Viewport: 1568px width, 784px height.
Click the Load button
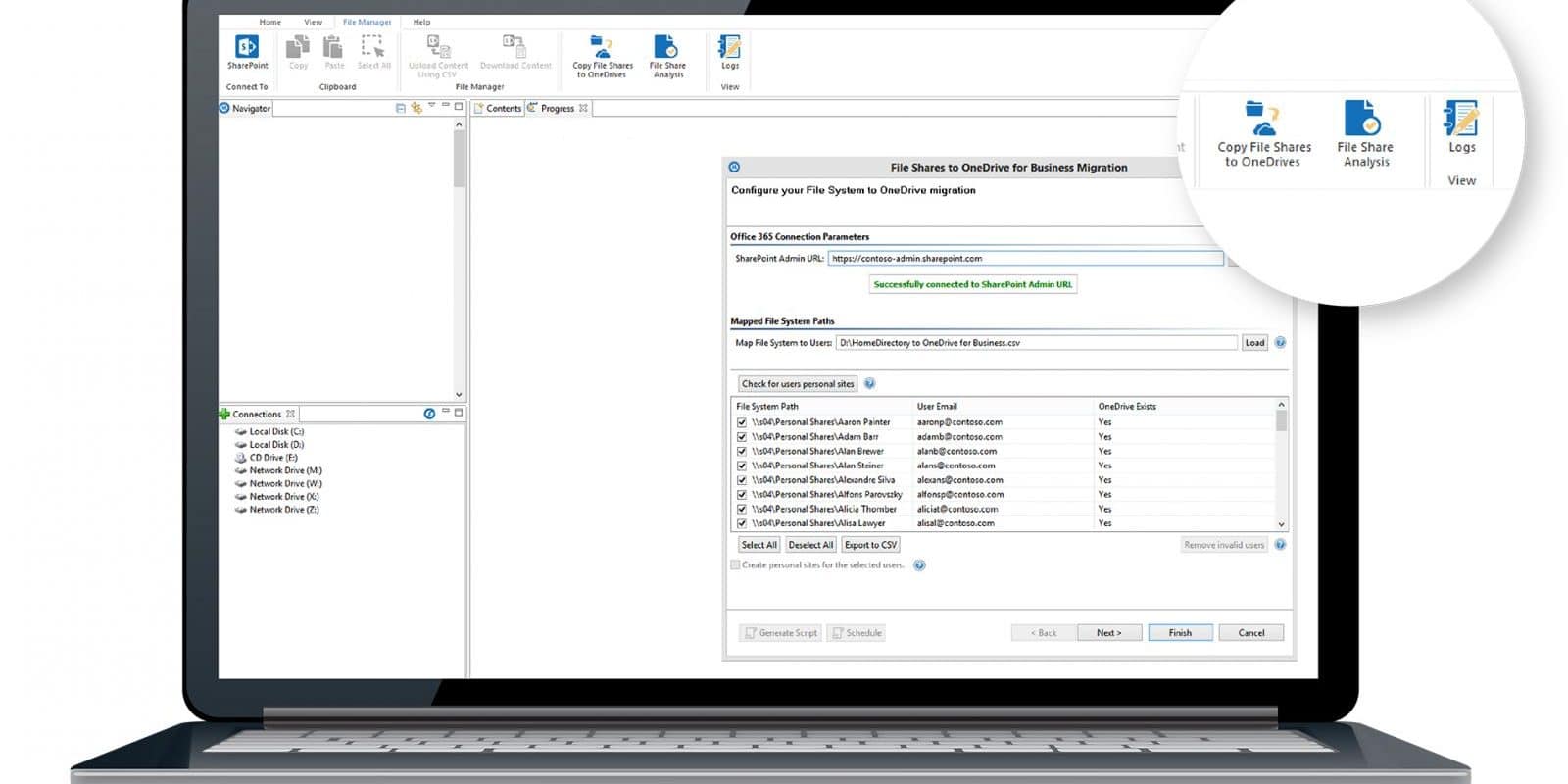click(1254, 343)
